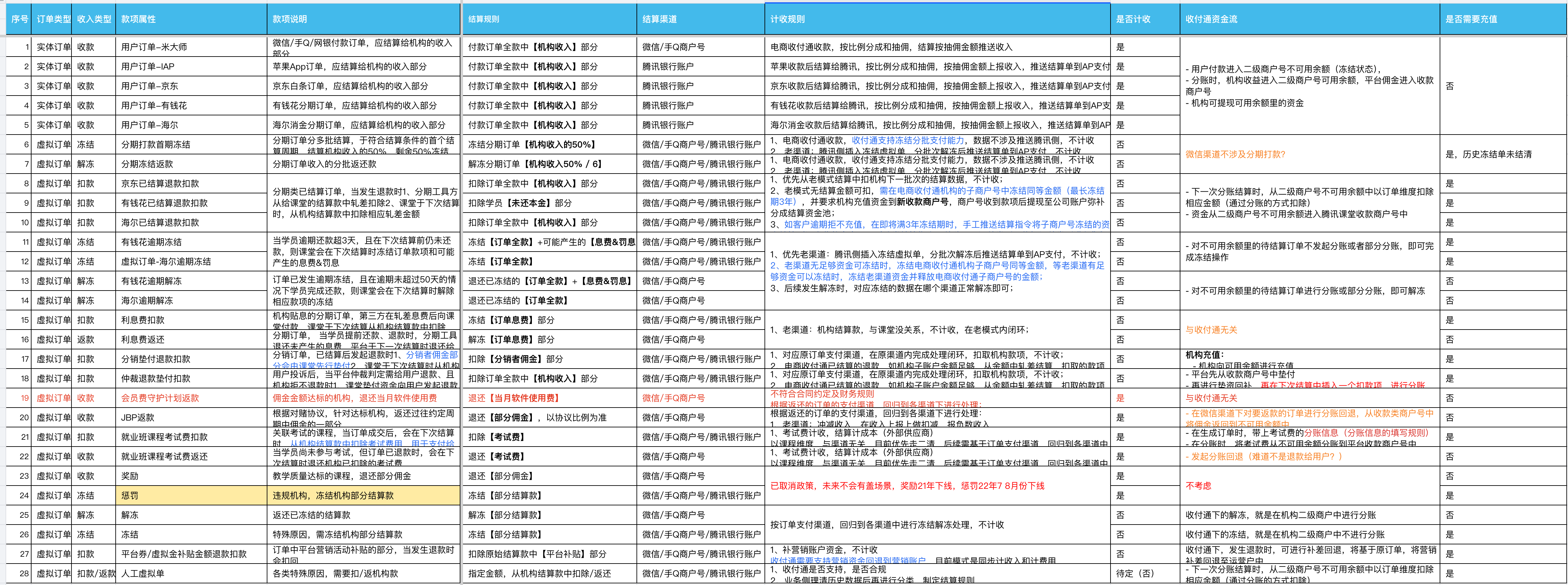Select the 用户订单-米大师 cell

191,47
